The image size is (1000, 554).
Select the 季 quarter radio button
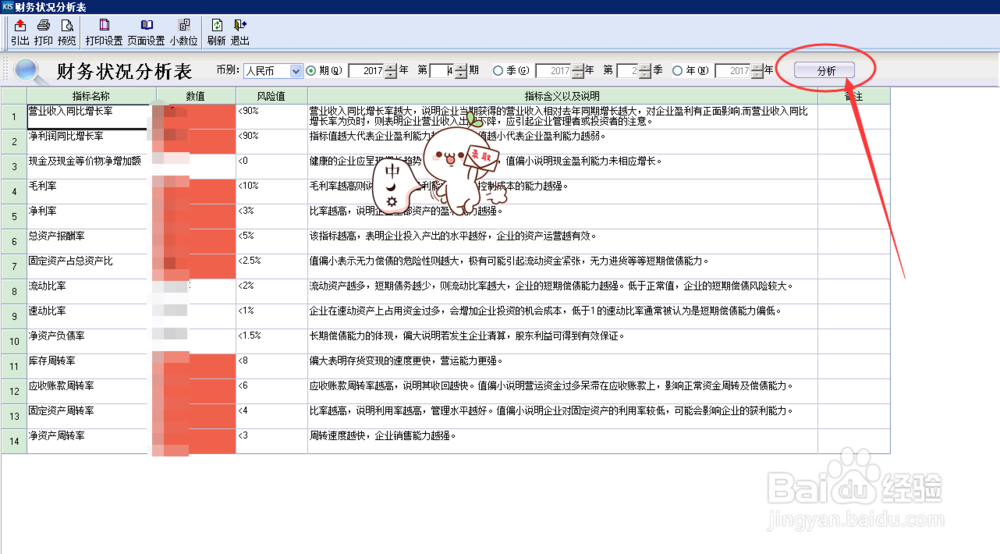[x=498, y=71]
